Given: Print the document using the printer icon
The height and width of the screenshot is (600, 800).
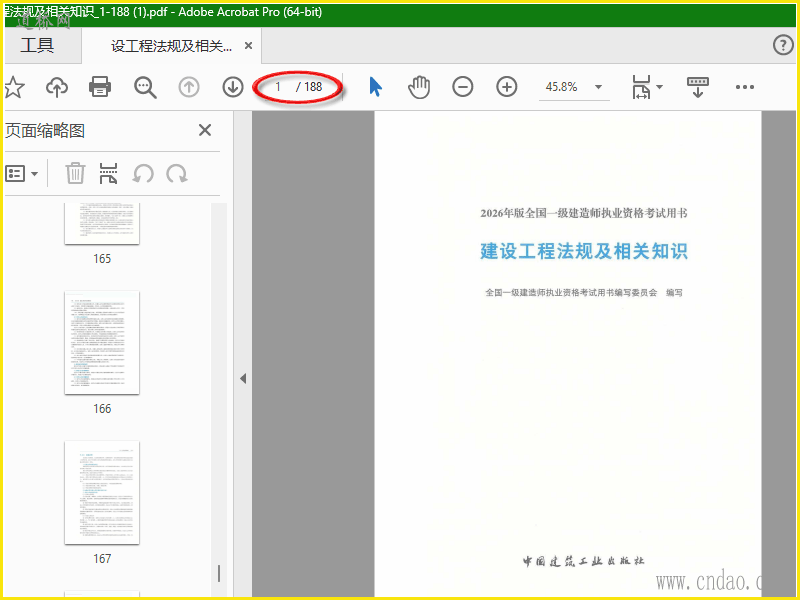Looking at the screenshot, I should pyautogui.click(x=100, y=87).
